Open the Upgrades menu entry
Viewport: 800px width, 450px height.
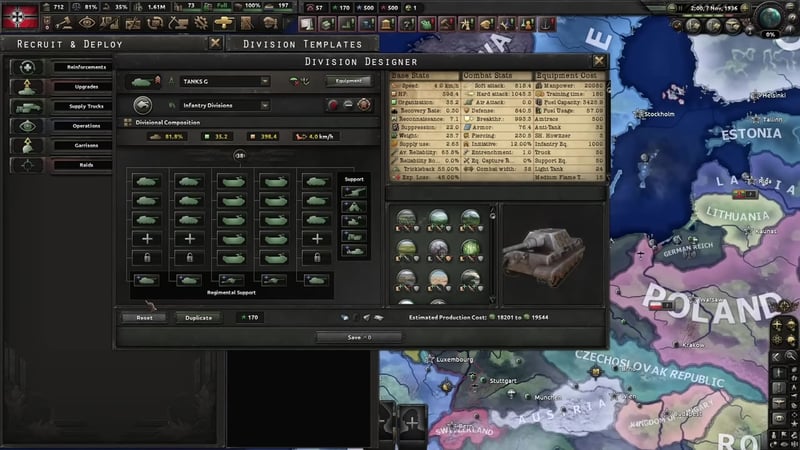click(x=83, y=87)
